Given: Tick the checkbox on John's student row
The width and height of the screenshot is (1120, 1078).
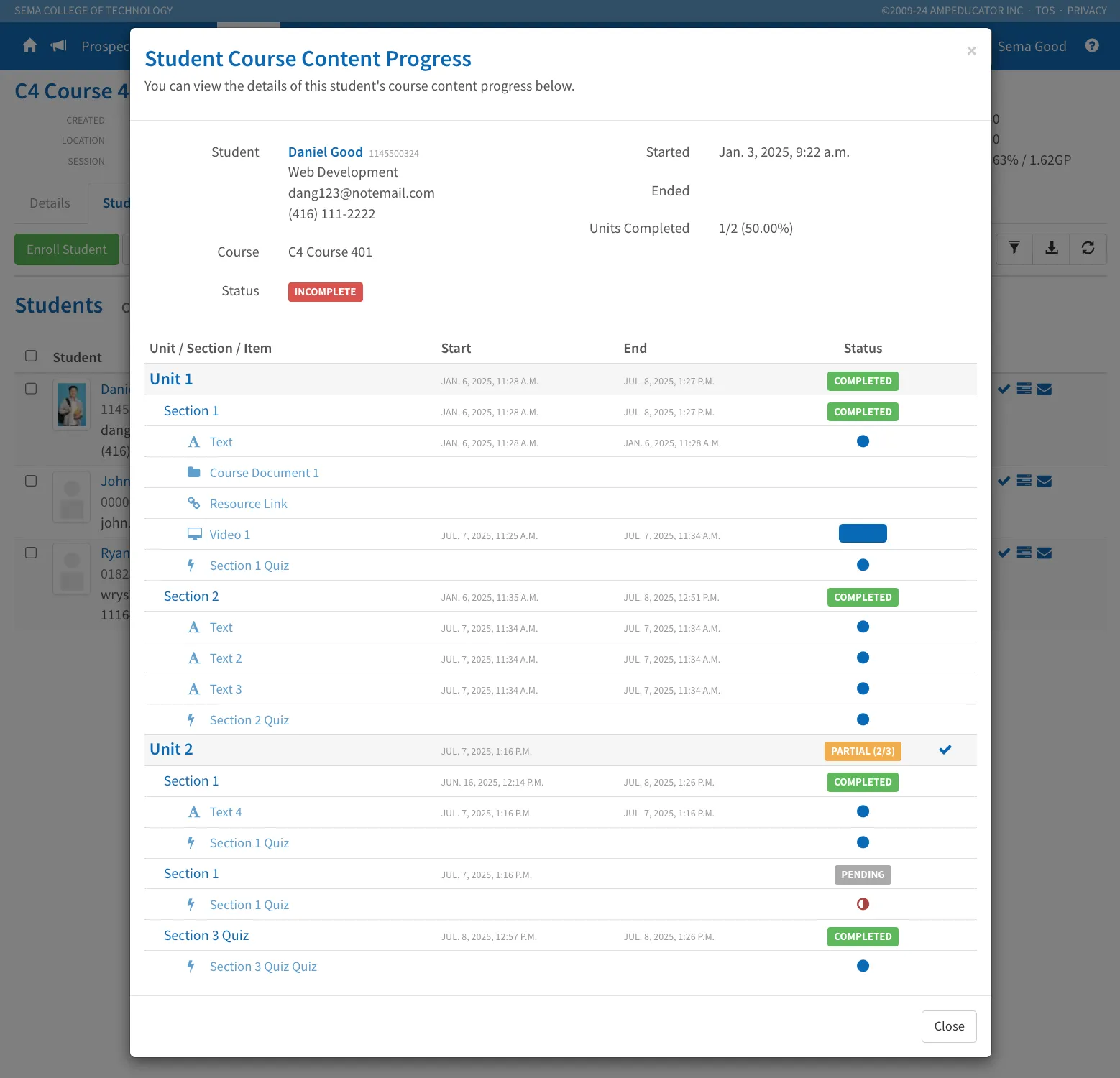Looking at the screenshot, I should click(31, 481).
